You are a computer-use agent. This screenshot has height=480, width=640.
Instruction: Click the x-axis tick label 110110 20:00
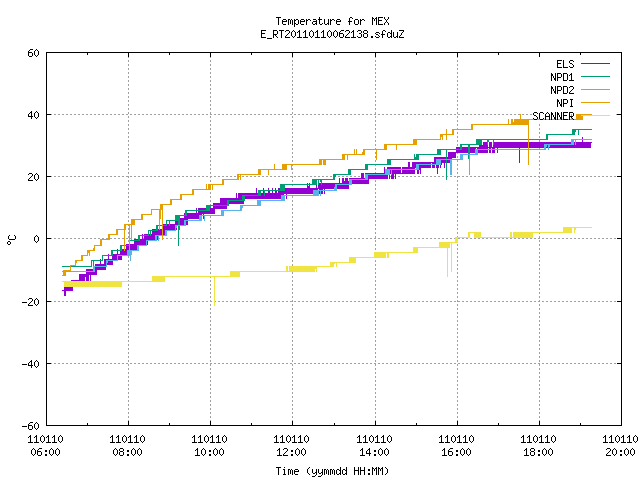pos(620,446)
